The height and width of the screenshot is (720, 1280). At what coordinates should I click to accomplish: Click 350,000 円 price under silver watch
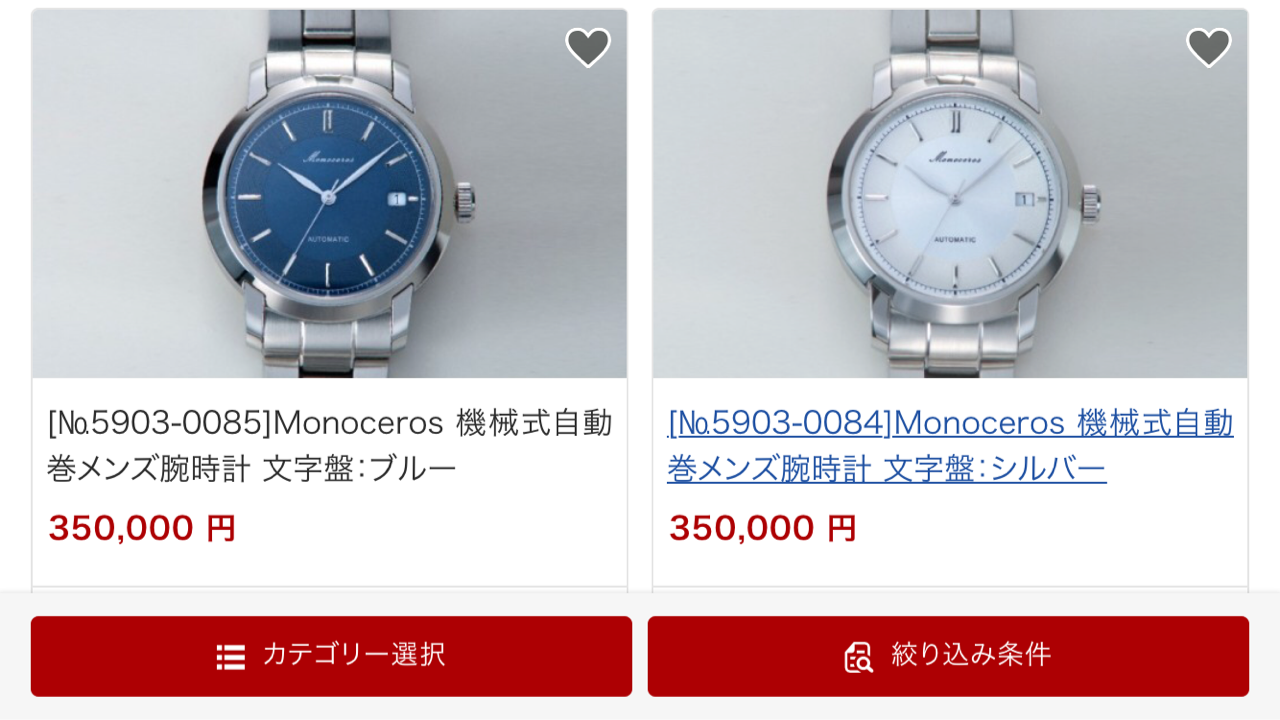pos(762,528)
